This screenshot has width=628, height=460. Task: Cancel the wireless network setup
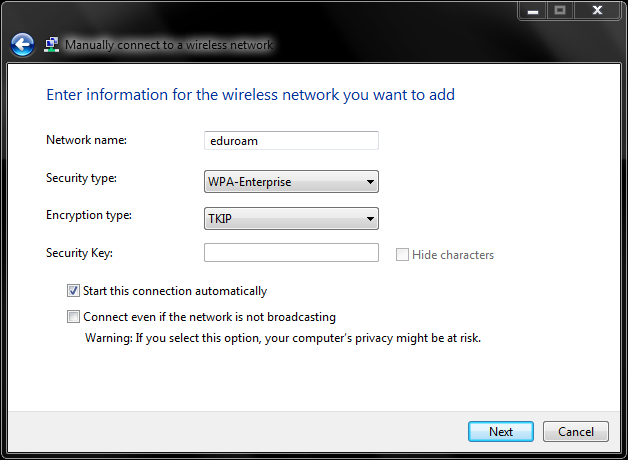pos(576,432)
